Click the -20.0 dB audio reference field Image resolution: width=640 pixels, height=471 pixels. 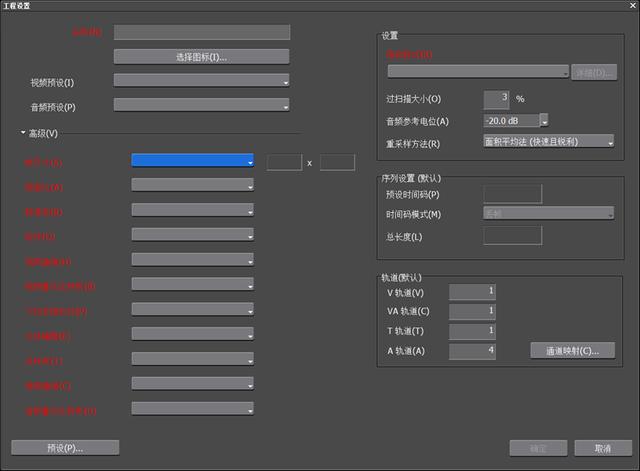click(511, 121)
